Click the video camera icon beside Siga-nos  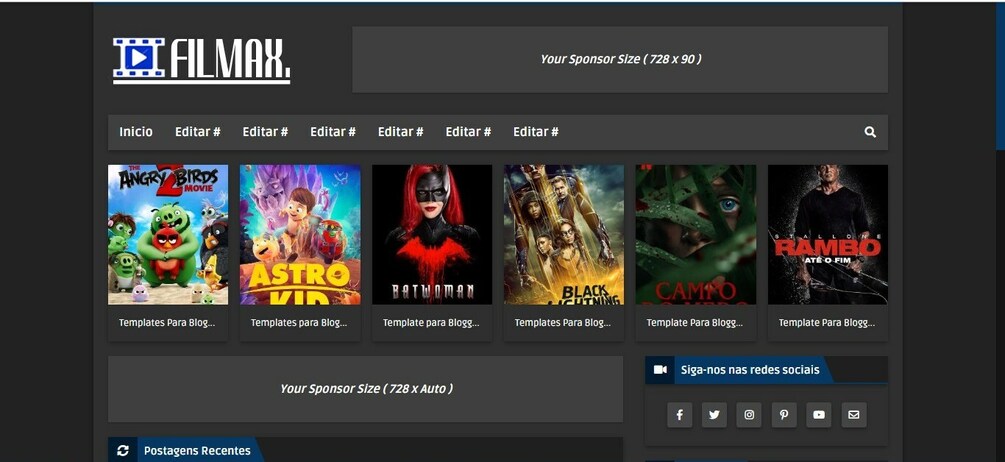point(660,370)
